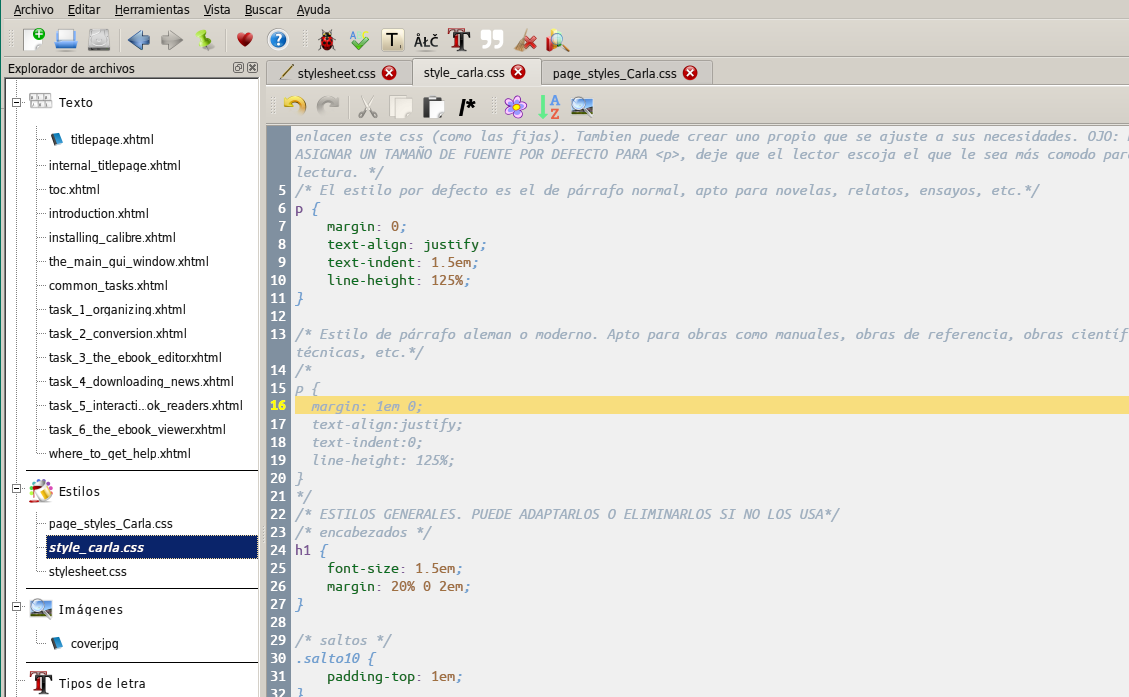1129x697 pixels.
Task: Click the new file icon with green plus
Action: coord(34,40)
